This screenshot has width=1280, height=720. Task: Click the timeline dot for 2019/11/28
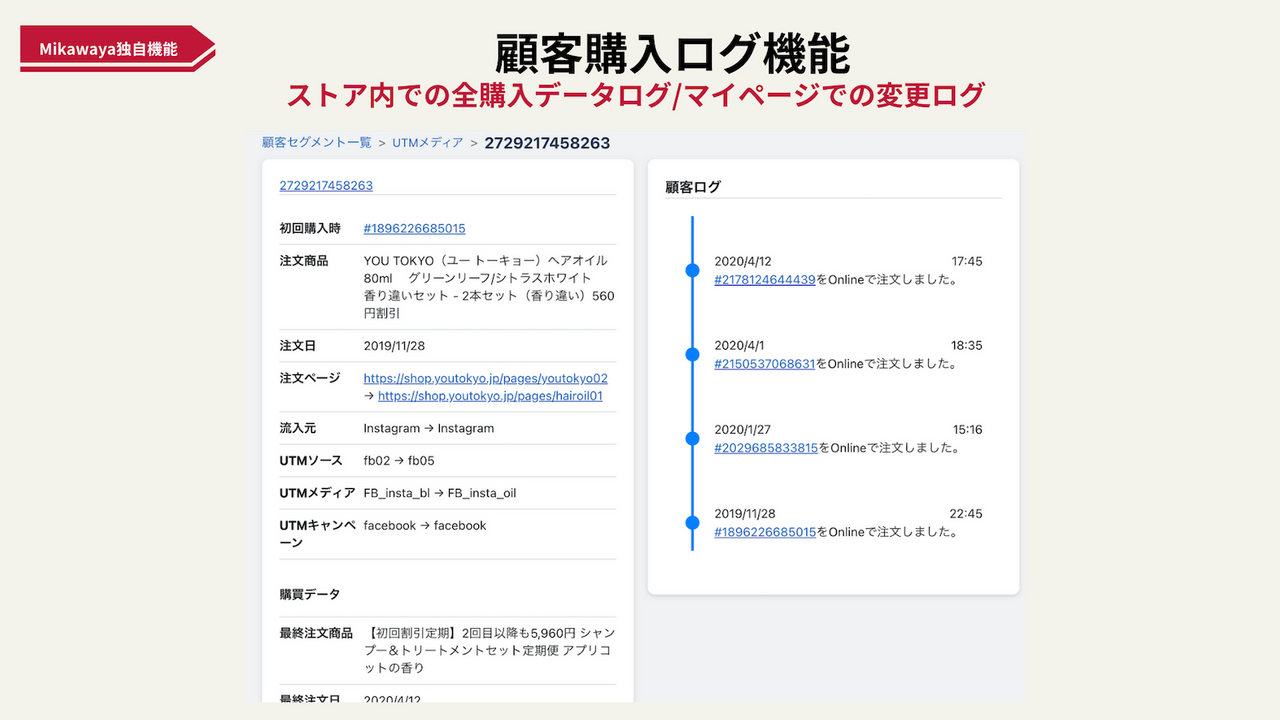coord(691,521)
